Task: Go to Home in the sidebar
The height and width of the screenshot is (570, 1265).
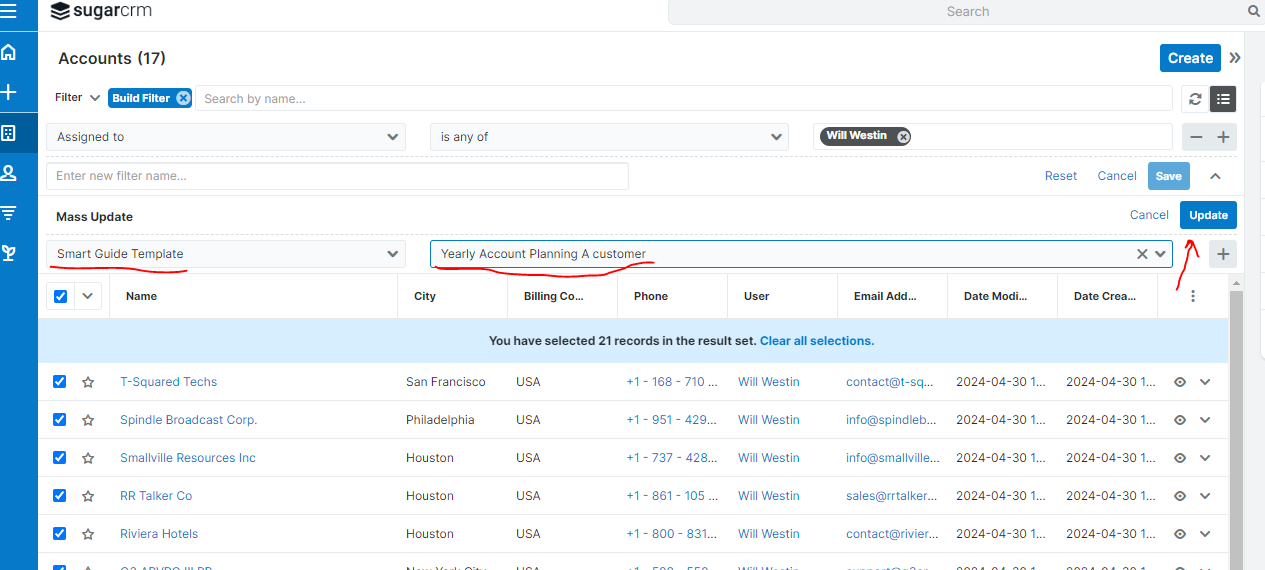Action: (x=9, y=52)
